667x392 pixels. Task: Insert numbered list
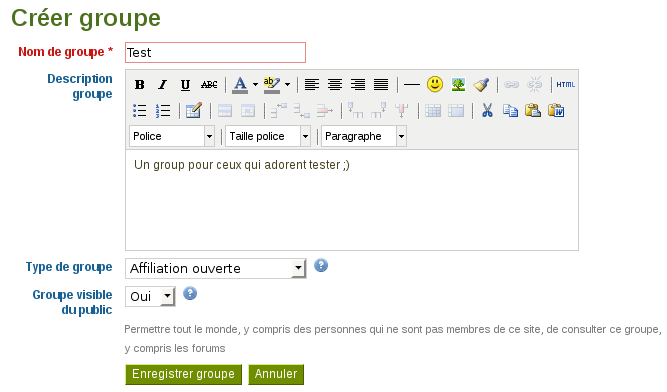tap(162, 111)
